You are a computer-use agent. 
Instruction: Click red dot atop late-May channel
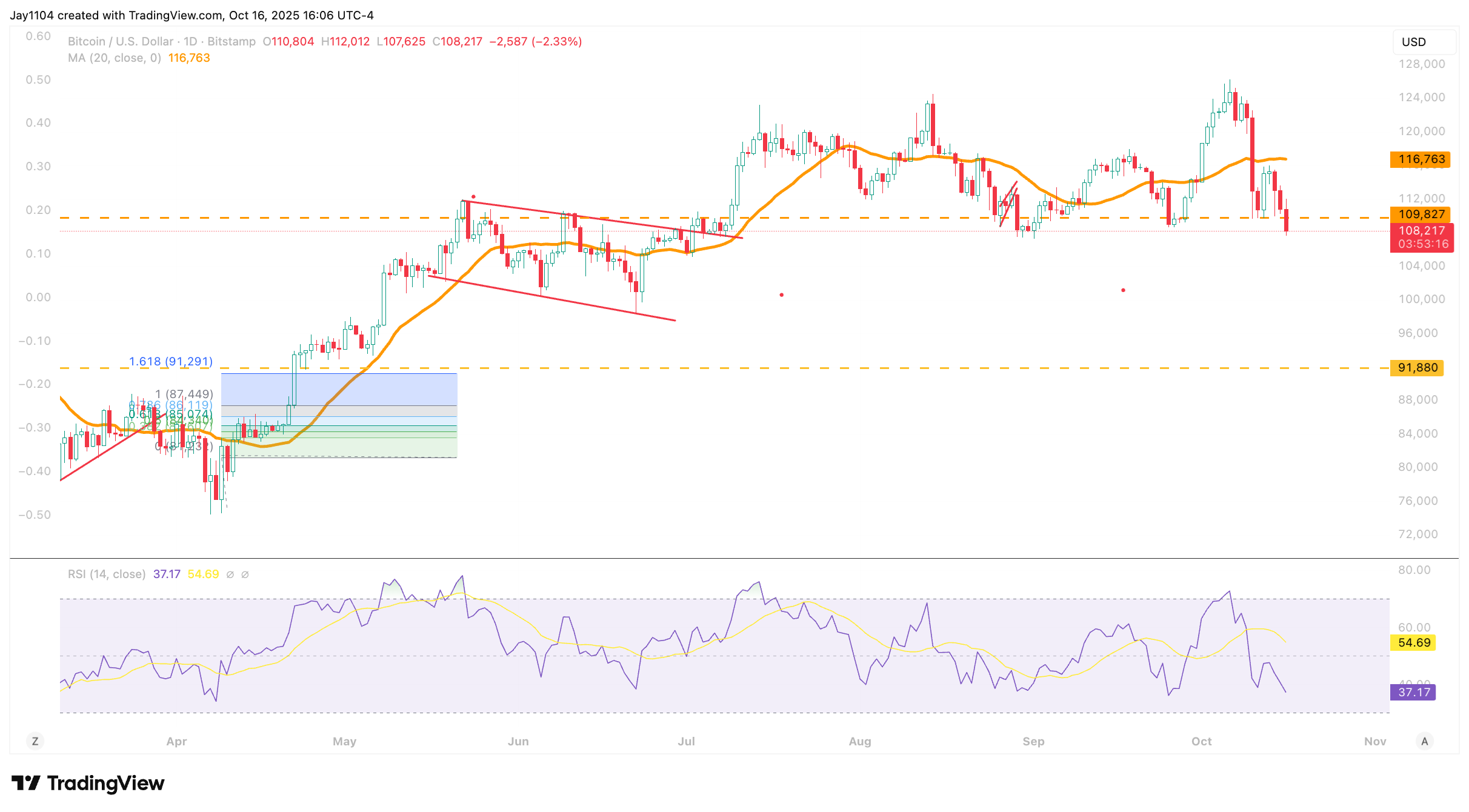click(473, 196)
